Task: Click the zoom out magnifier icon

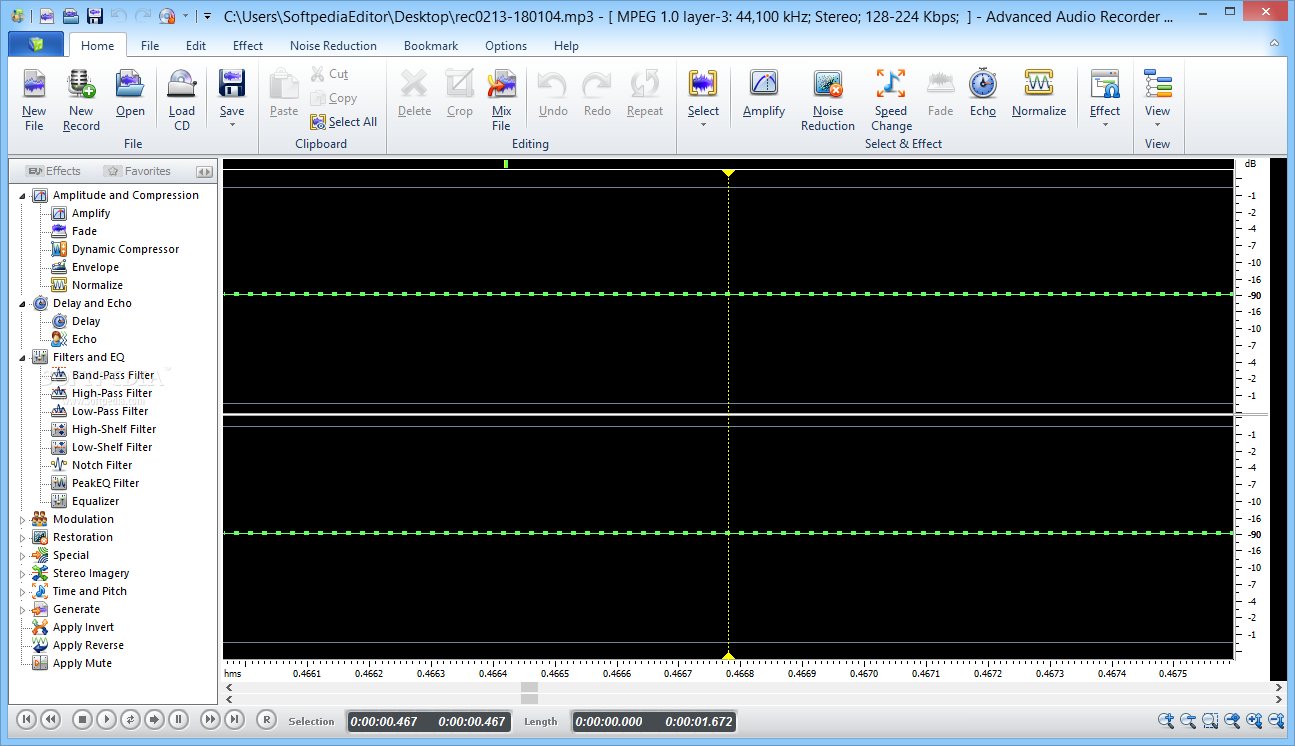Action: point(1188,720)
